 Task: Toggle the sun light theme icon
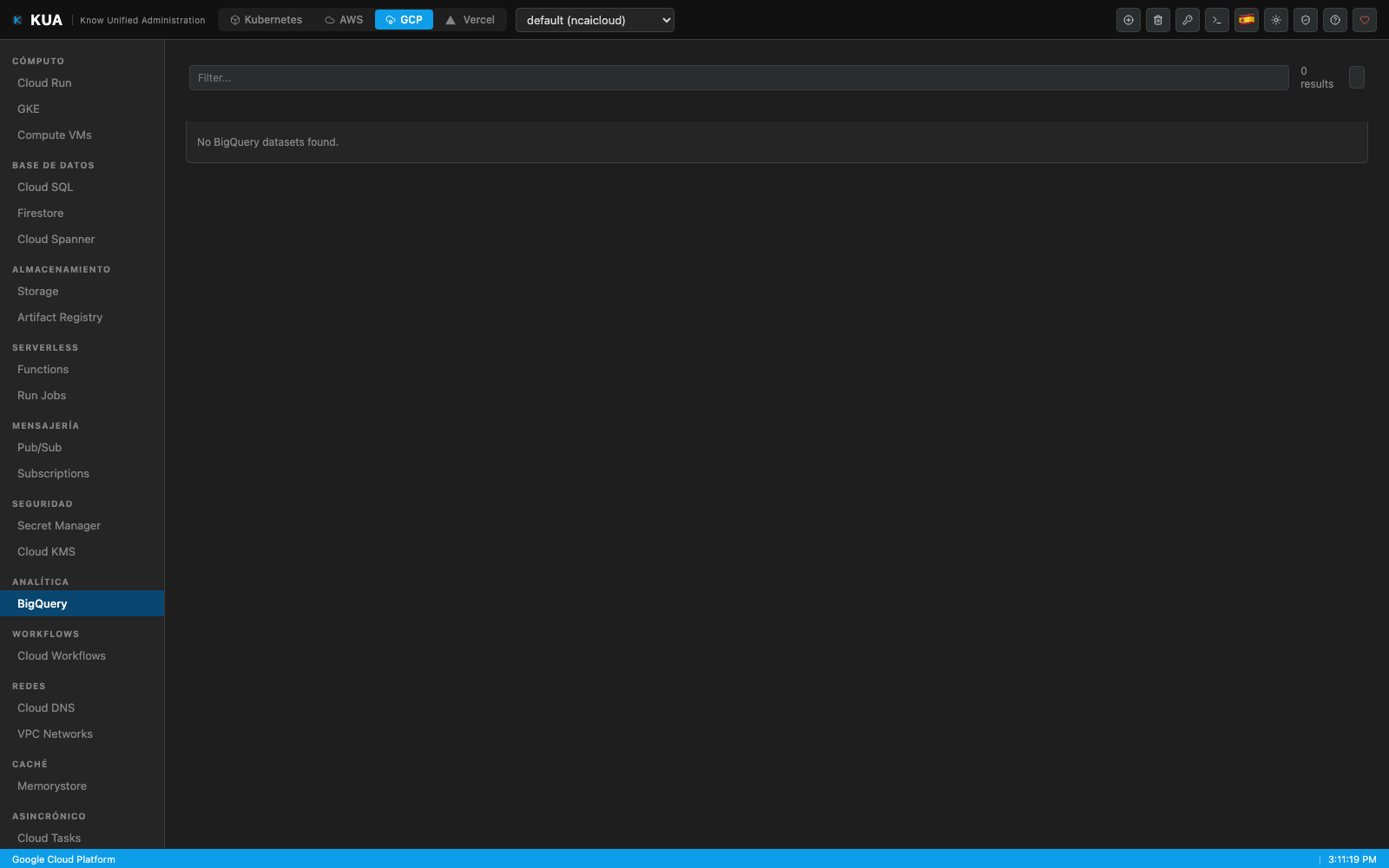coord(1276,20)
